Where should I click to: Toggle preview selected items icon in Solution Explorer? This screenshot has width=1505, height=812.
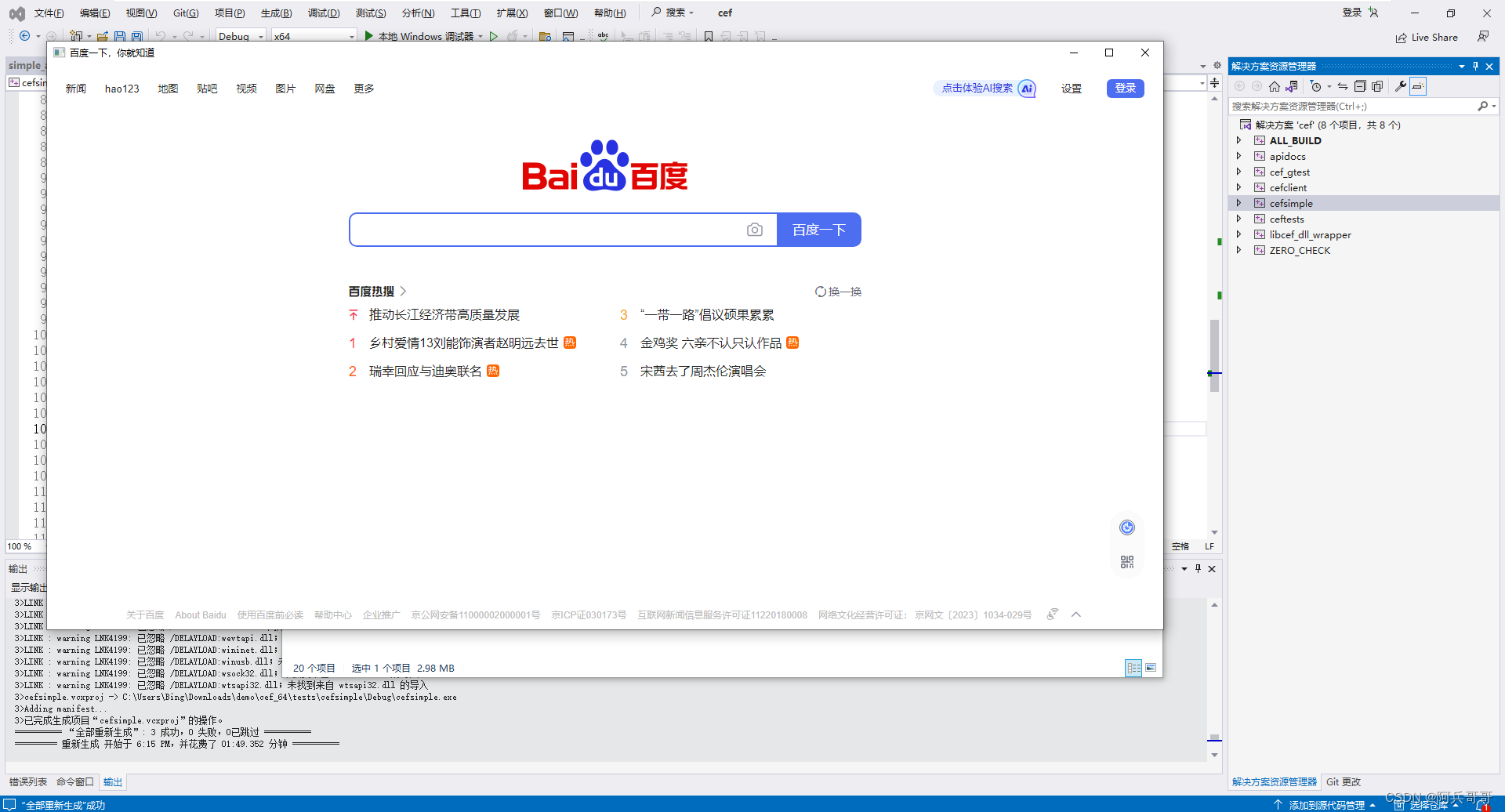coord(1418,86)
